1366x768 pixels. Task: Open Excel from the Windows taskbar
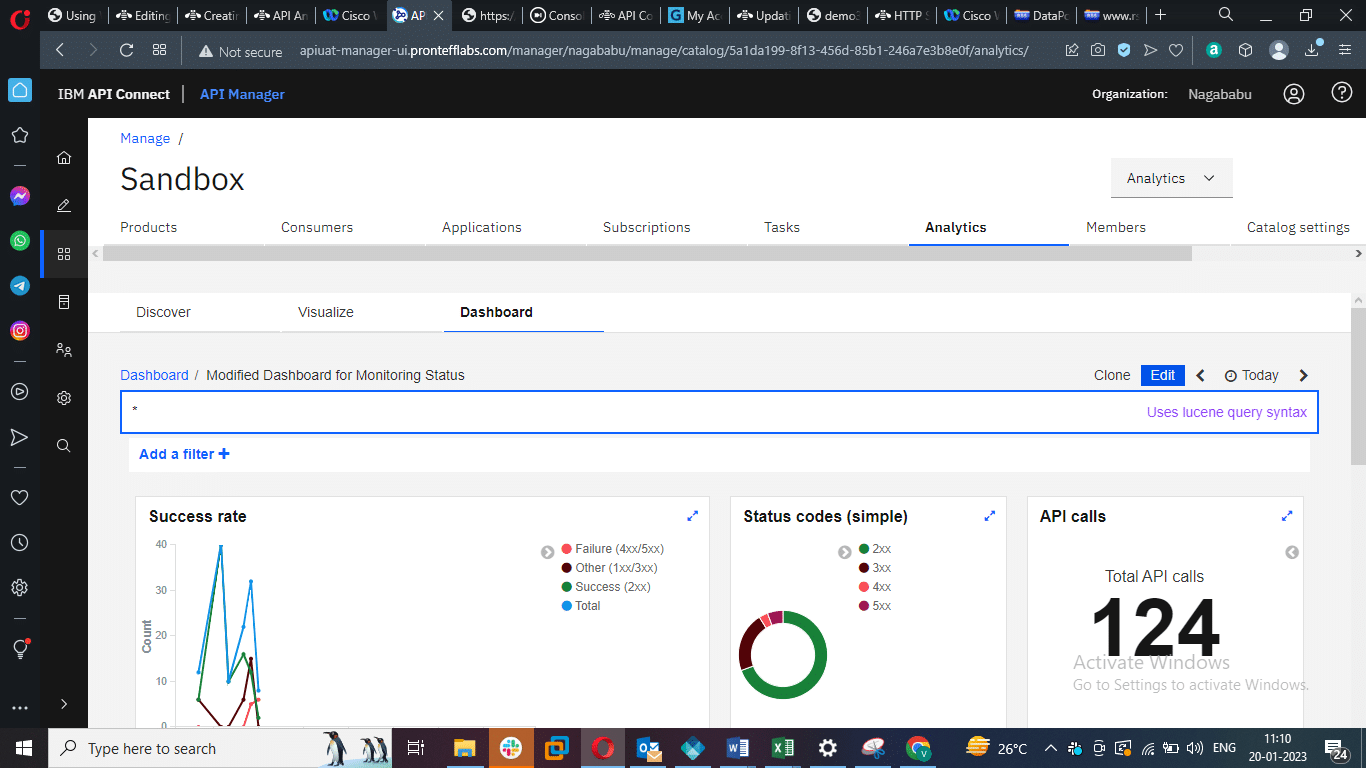pyautogui.click(x=783, y=748)
